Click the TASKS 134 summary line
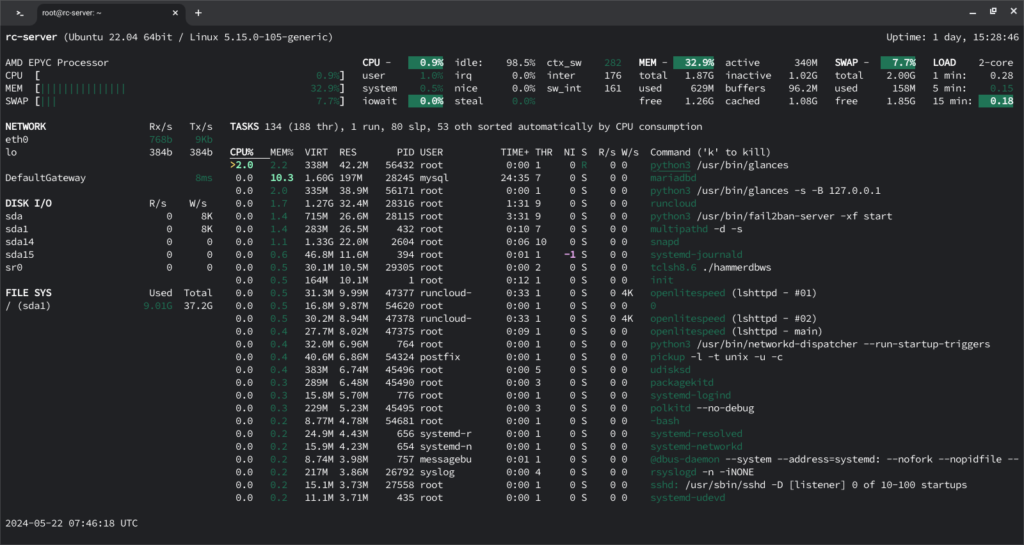Viewport: 1024px width, 545px height. point(466,127)
